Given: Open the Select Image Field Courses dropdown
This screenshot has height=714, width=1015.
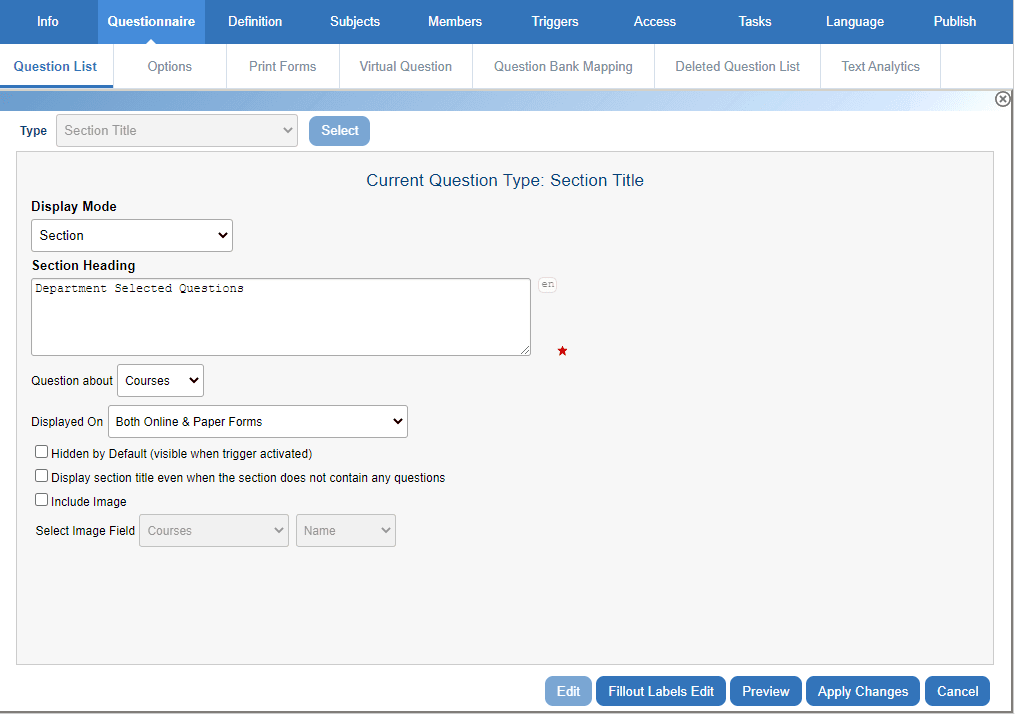Looking at the screenshot, I should [x=214, y=531].
